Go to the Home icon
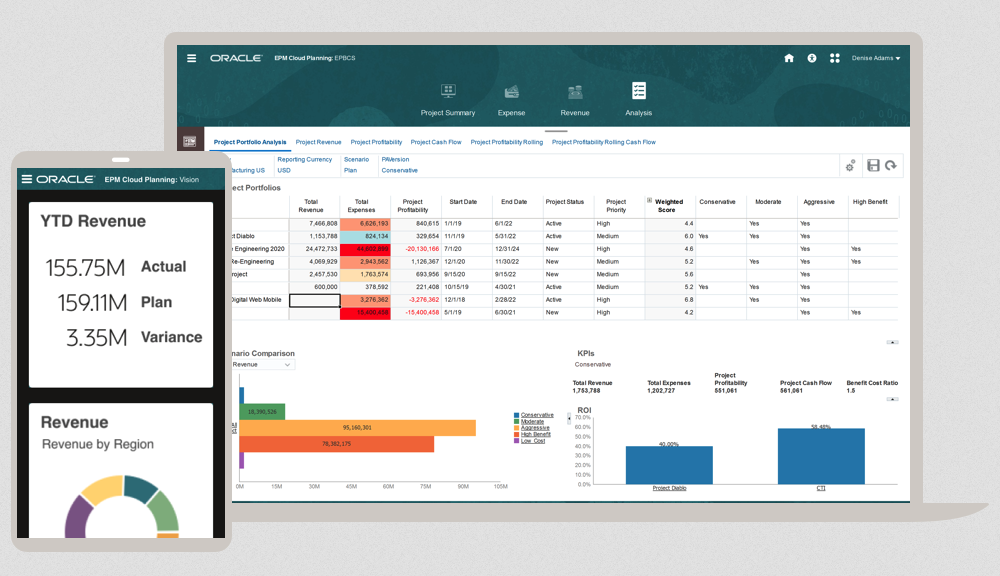Screen dimensions: 1000x576 [789, 58]
